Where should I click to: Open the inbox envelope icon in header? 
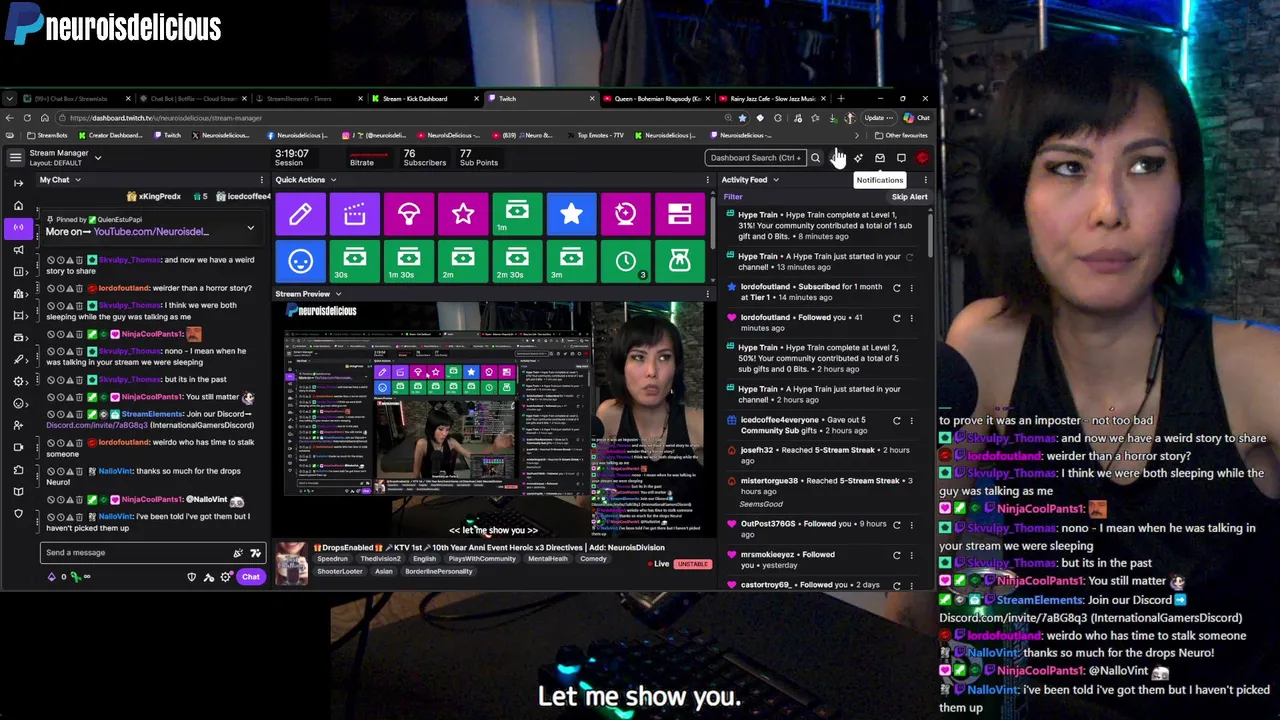pyautogui.click(x=880, y=158)
